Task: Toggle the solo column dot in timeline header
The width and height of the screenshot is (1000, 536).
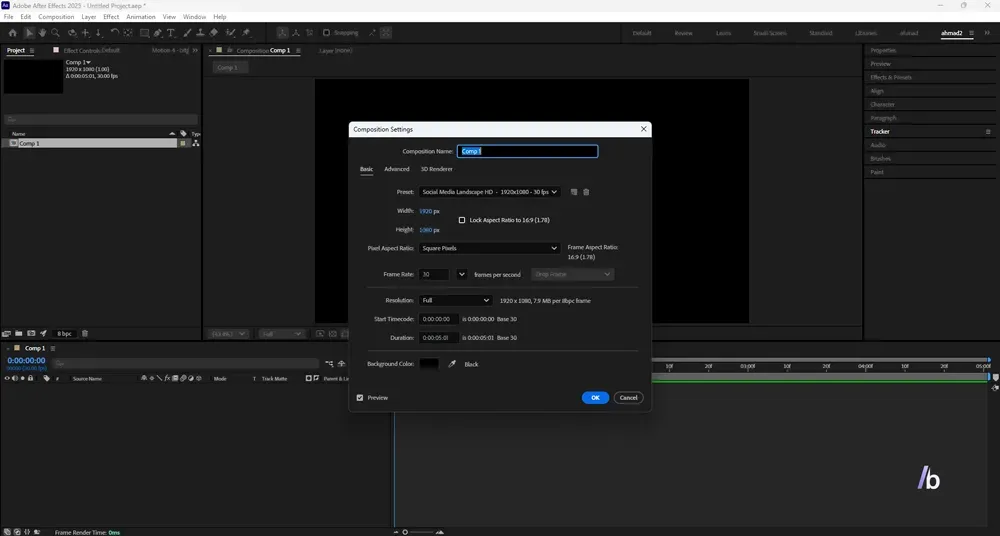Action: click(22, 378)
